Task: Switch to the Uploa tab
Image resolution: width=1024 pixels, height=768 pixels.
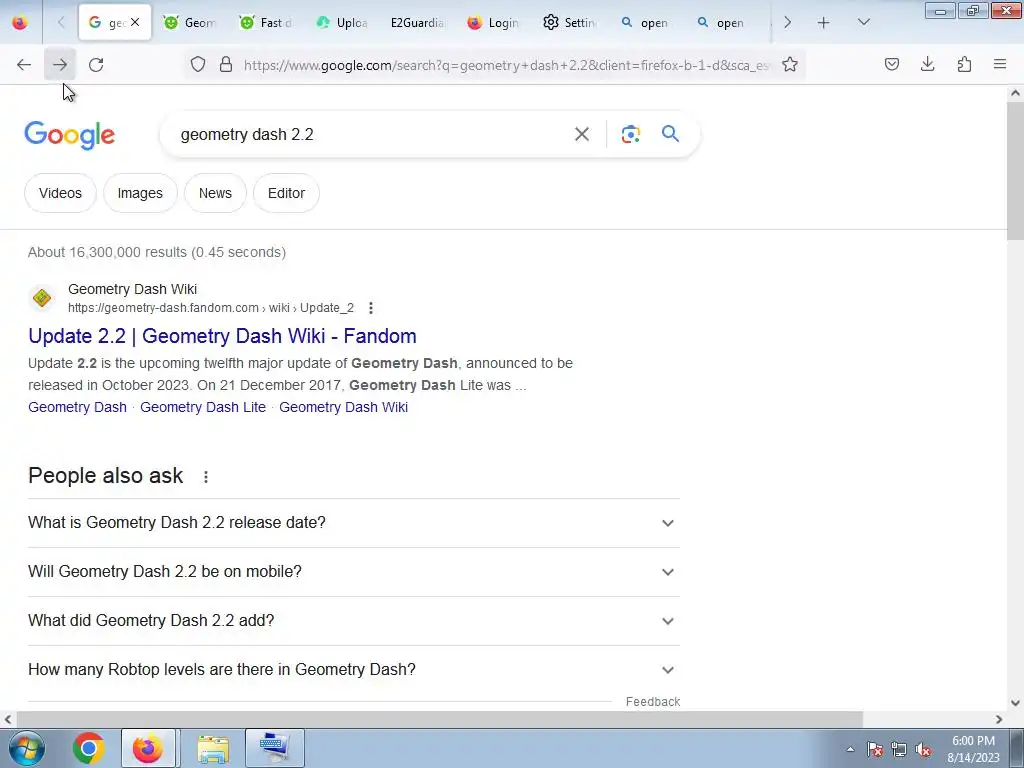Action: point(342,23)
